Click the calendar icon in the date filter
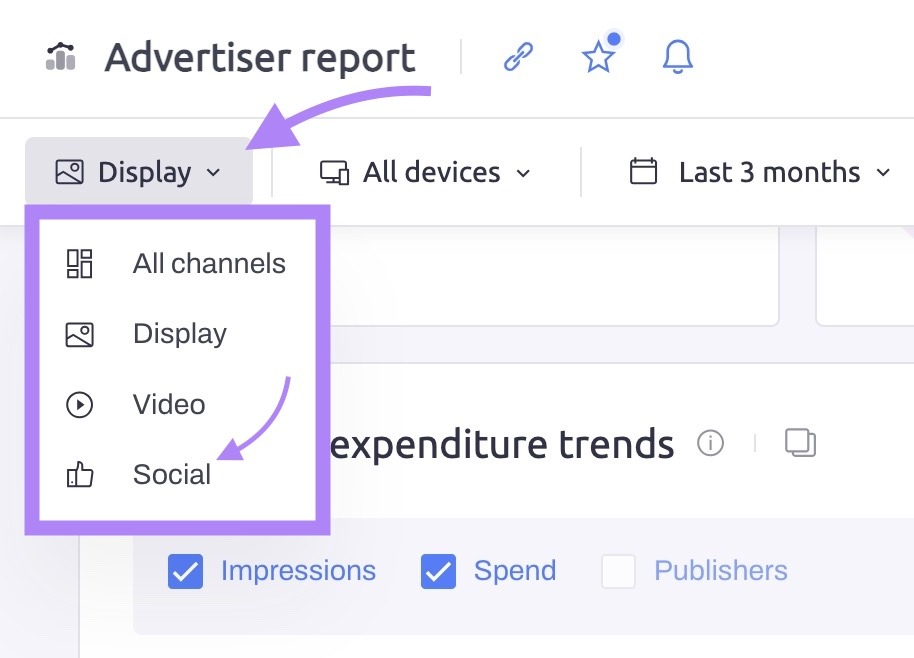Image resolution: width=914 pixels, height=658 pixels. (639, 172)
